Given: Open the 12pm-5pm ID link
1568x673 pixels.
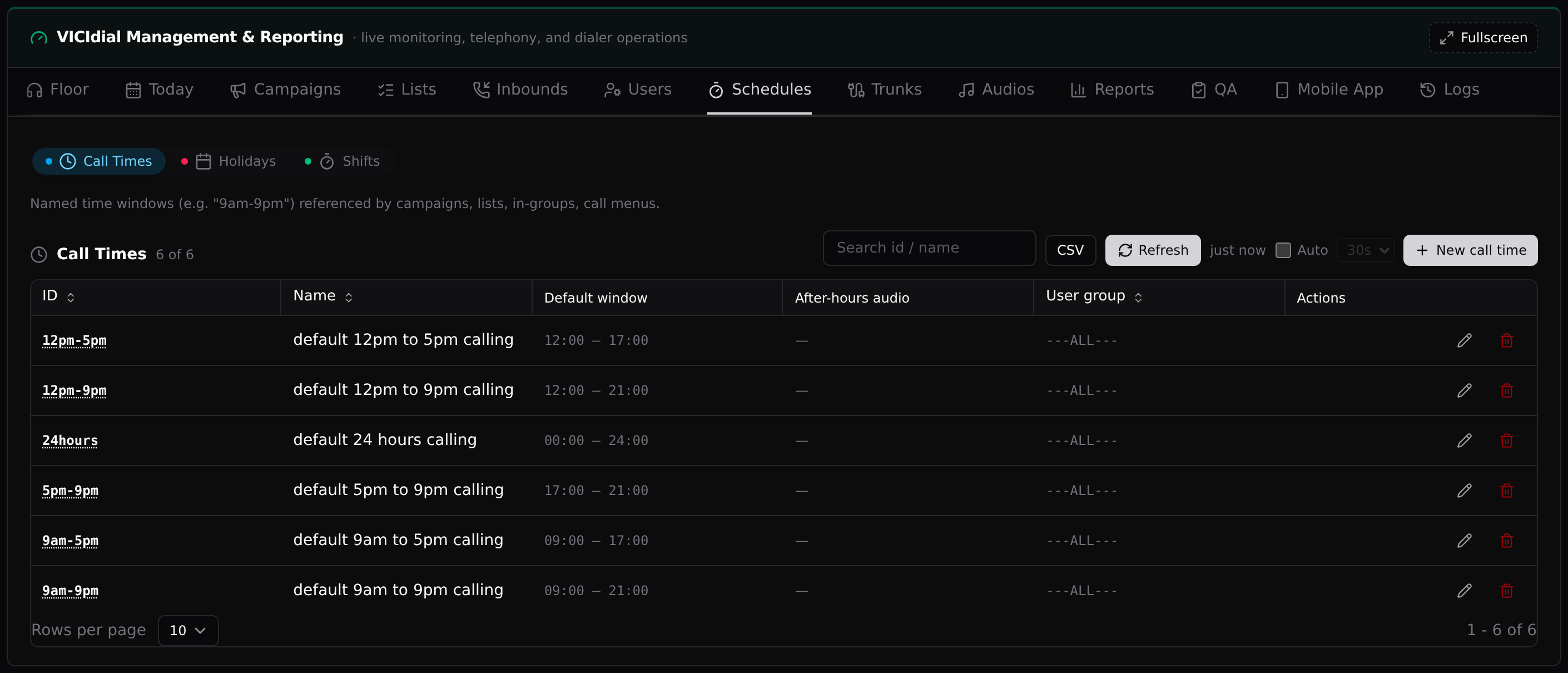Looking at the screenshot, I should [75, 340].
